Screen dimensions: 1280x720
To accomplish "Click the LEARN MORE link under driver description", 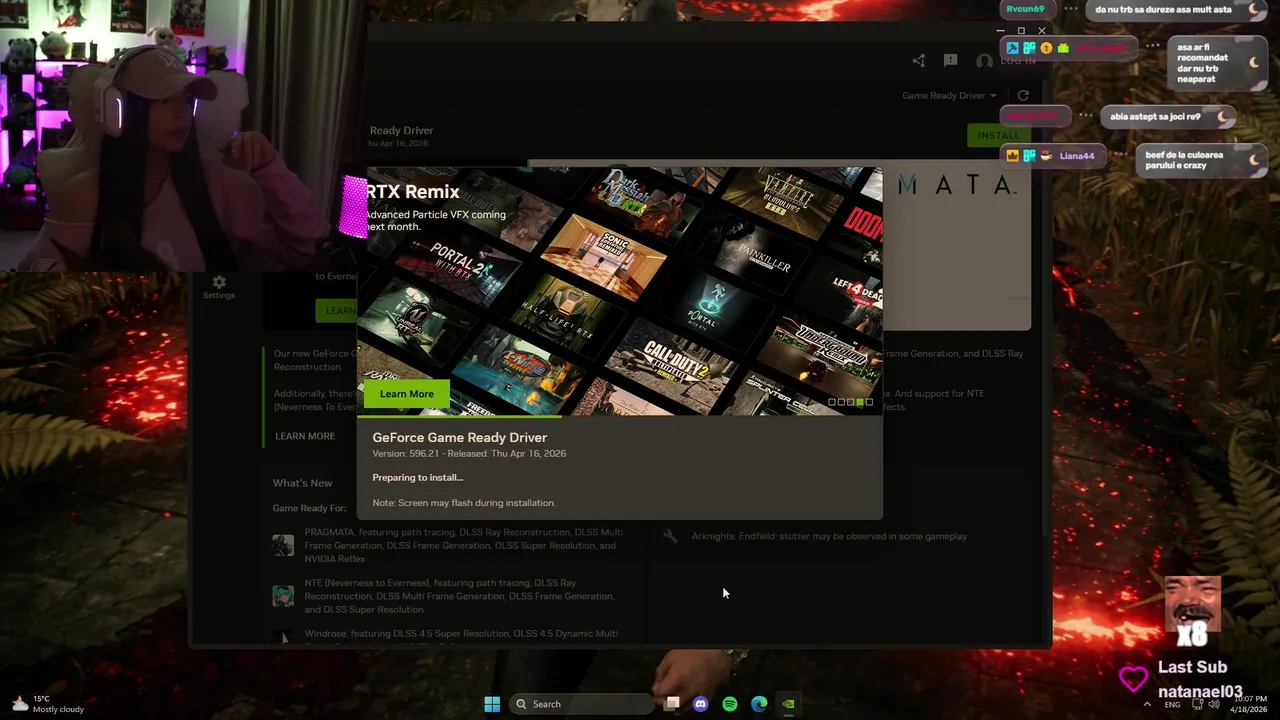I will coord(305,436).
